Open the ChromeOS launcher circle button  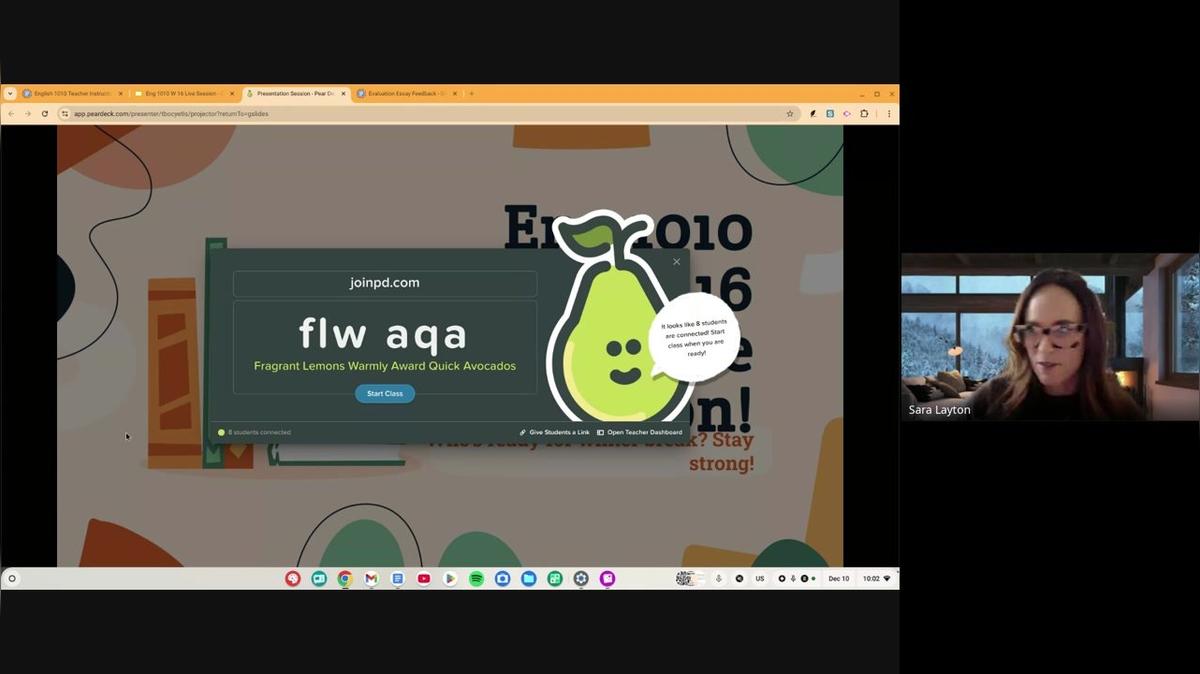12,579
